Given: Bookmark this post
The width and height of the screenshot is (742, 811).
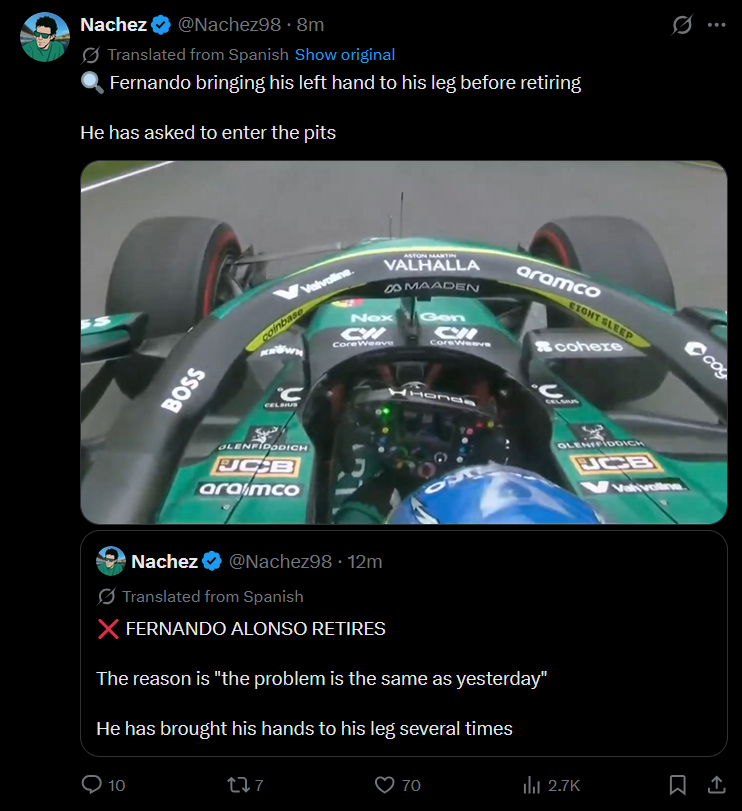Looking at the screenshot, I should click(x=677, y=785).
